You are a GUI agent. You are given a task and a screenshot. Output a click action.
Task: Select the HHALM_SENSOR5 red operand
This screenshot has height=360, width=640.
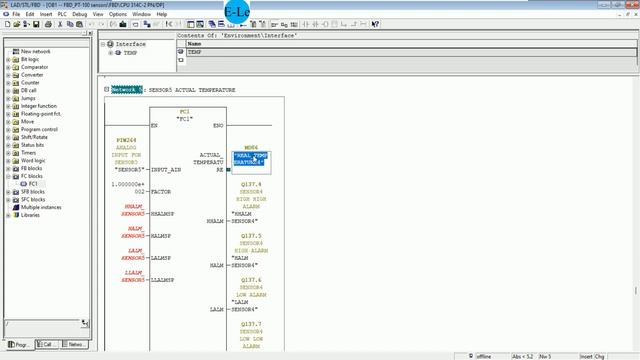133,210
